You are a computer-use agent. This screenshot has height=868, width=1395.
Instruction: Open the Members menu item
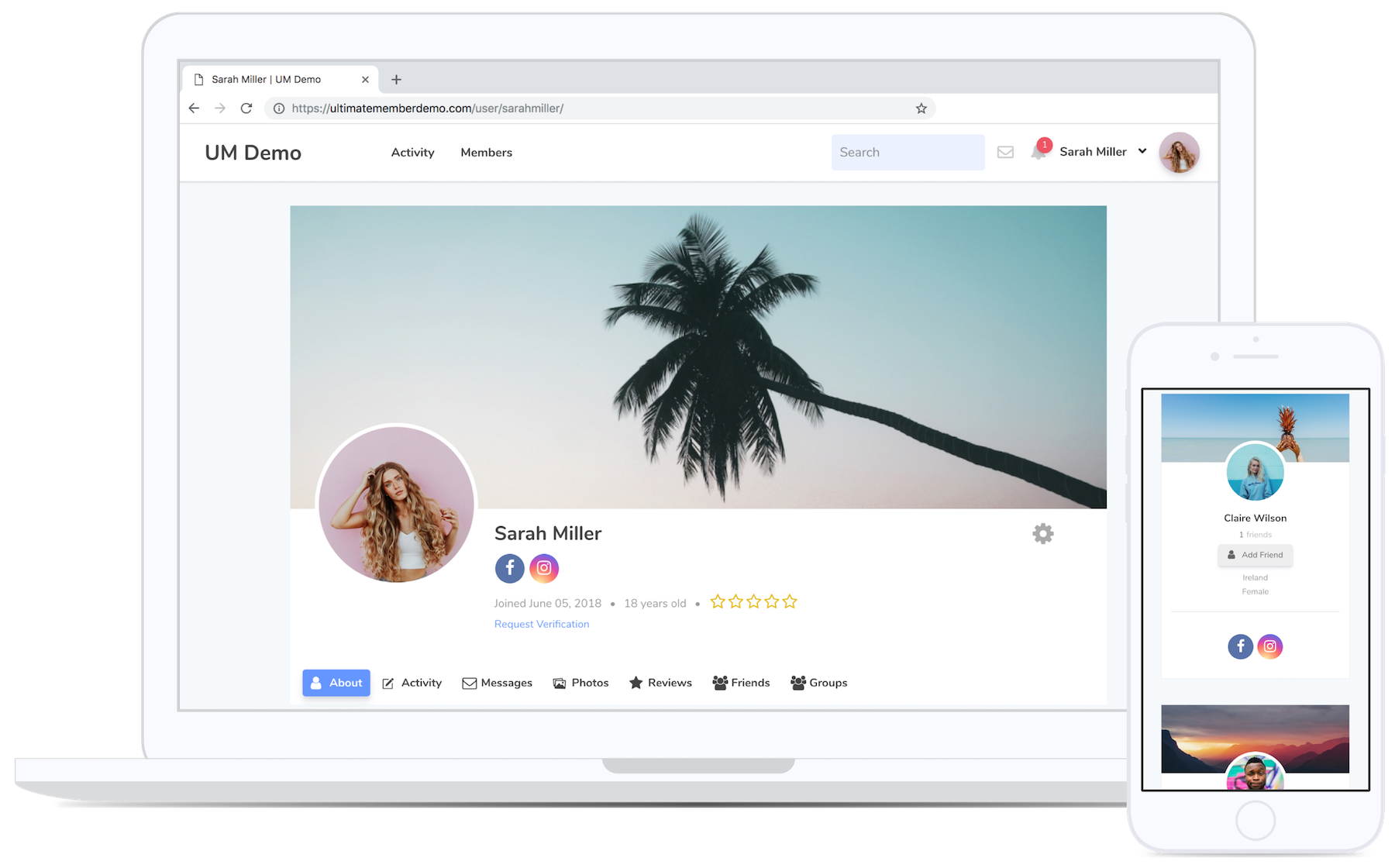click(x=486, y=153)
